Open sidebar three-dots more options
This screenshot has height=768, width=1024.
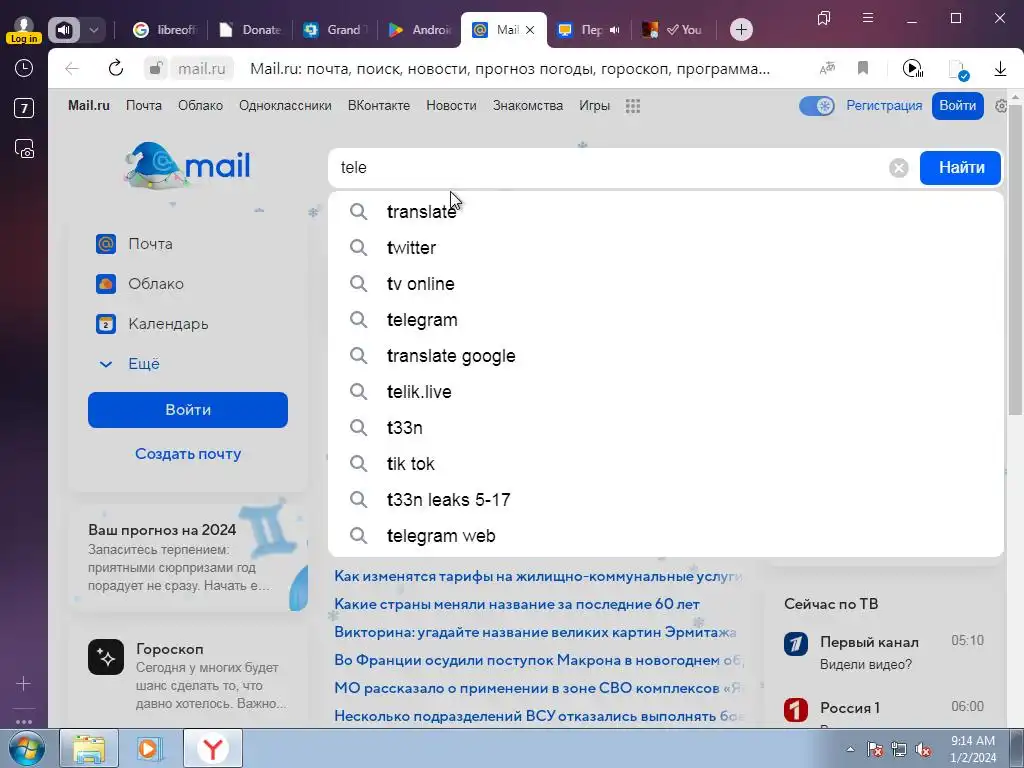click(24, 722)
